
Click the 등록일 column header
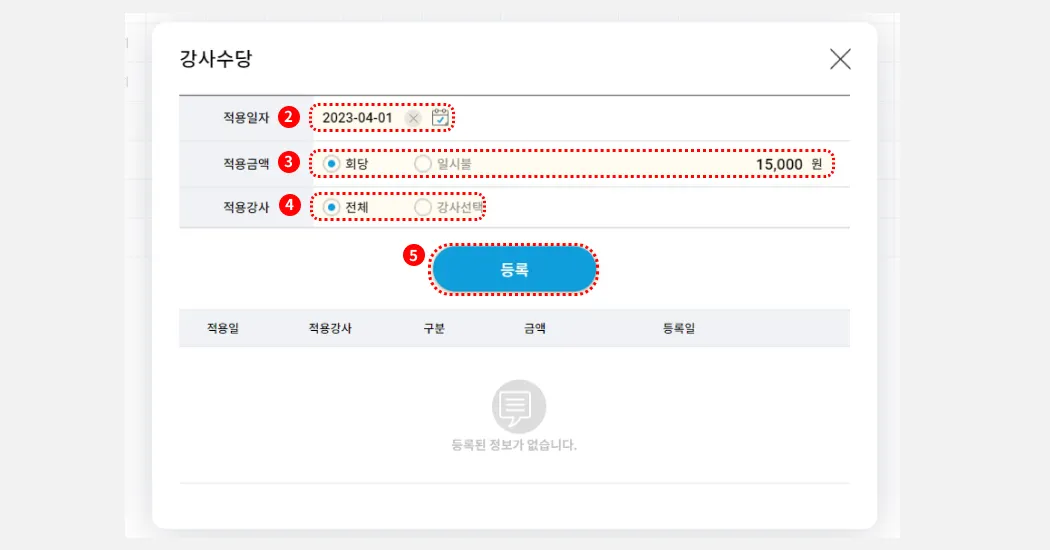(679, 328)
